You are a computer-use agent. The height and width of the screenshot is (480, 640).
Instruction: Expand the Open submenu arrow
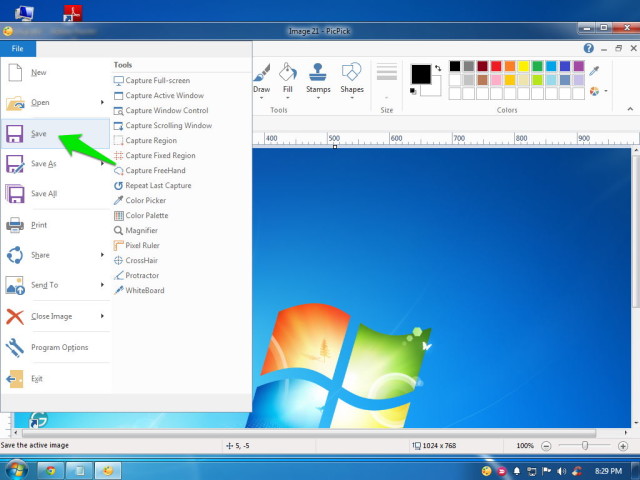pyautogui.click(x=102, y=102)
